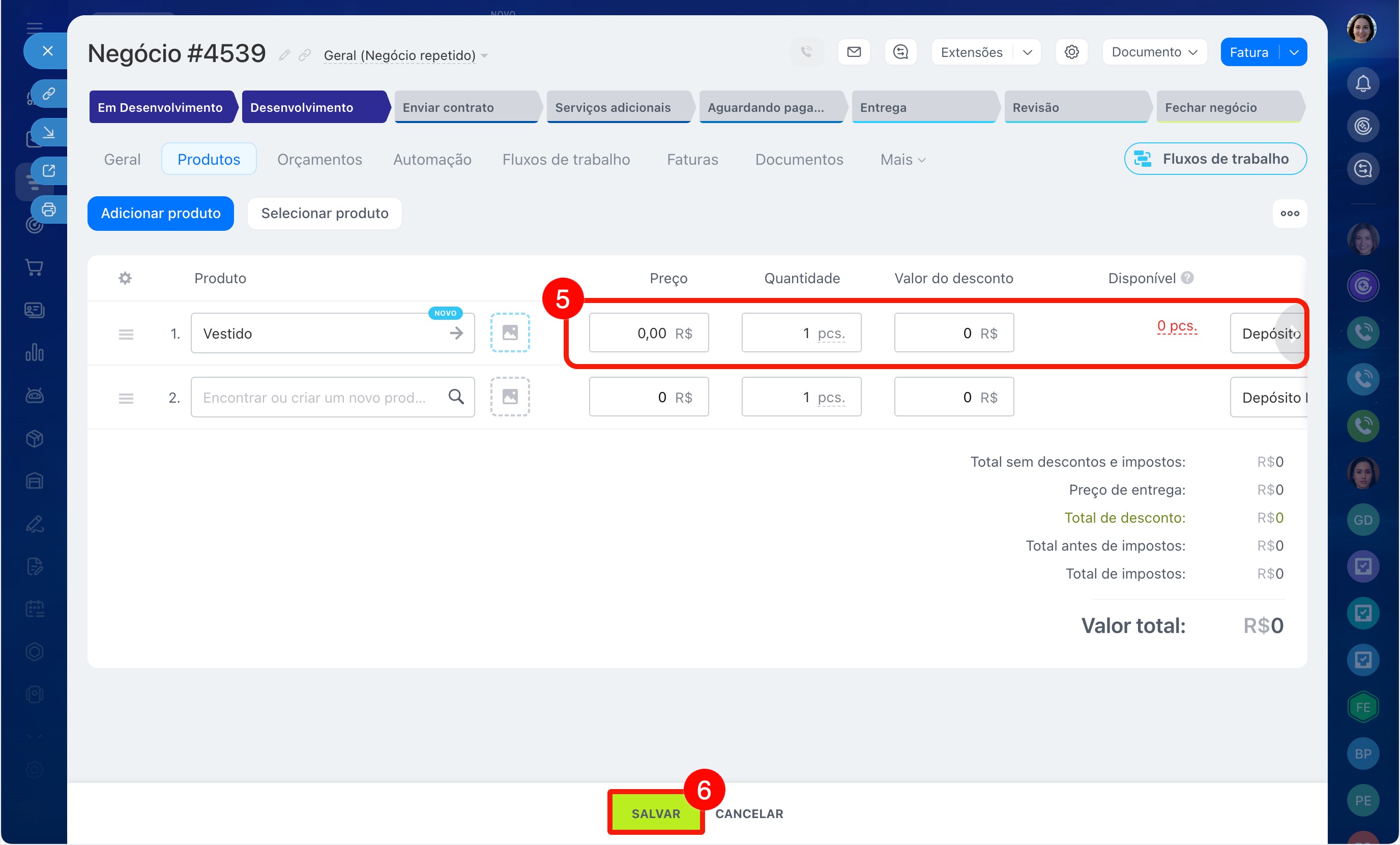Image resolution: width=1400 pixels, height=845 pixels.
Task: Click the printer icon on side panel
Action: (49, 209)
